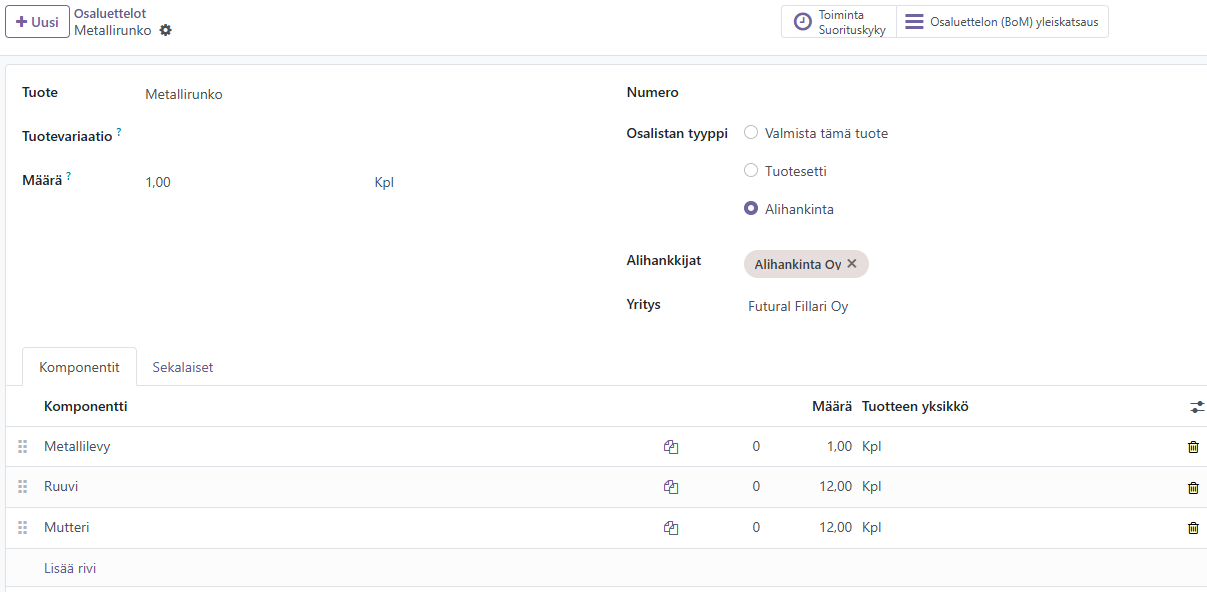Click trash icon for Mutteri row
1207x592 pixels.
click(x=1192, y=528)
